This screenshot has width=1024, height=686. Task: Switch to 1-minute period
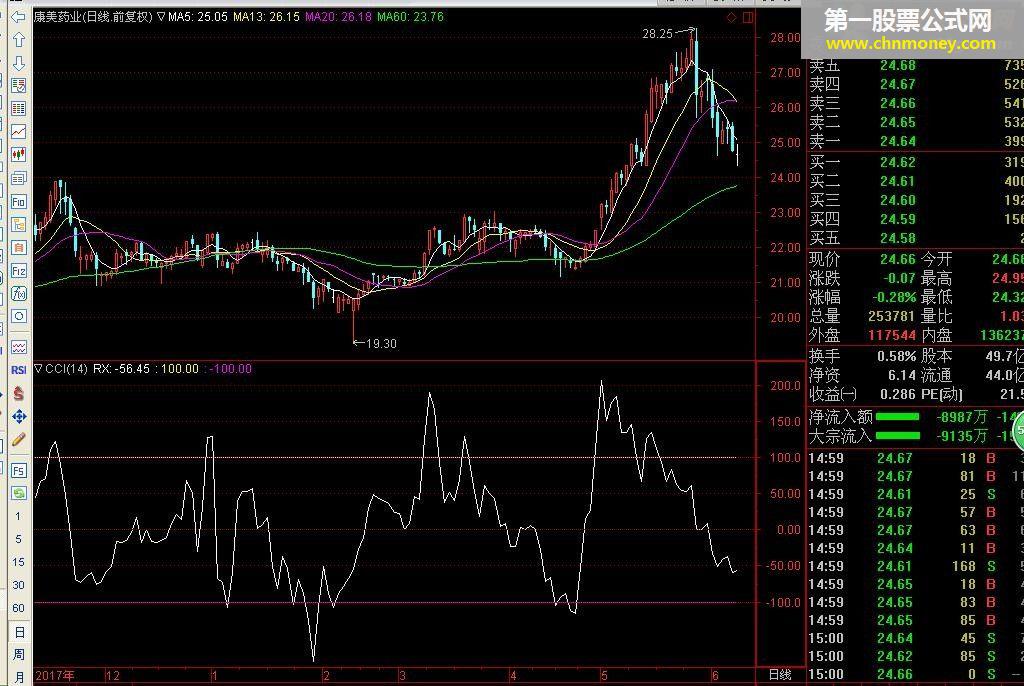click(18, 516)
